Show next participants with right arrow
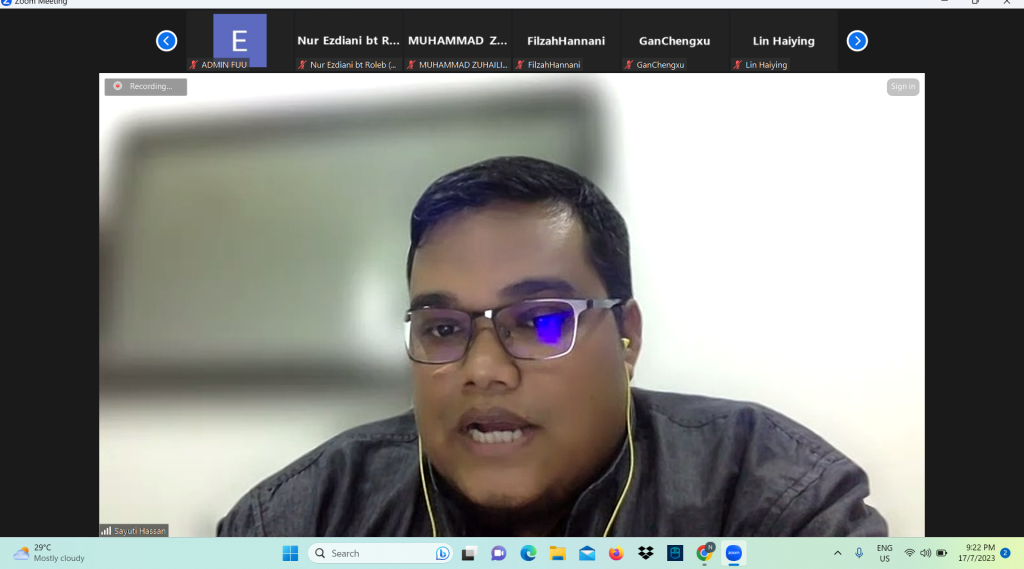The width and height of the screenshot is (1024, 569). 857,41
